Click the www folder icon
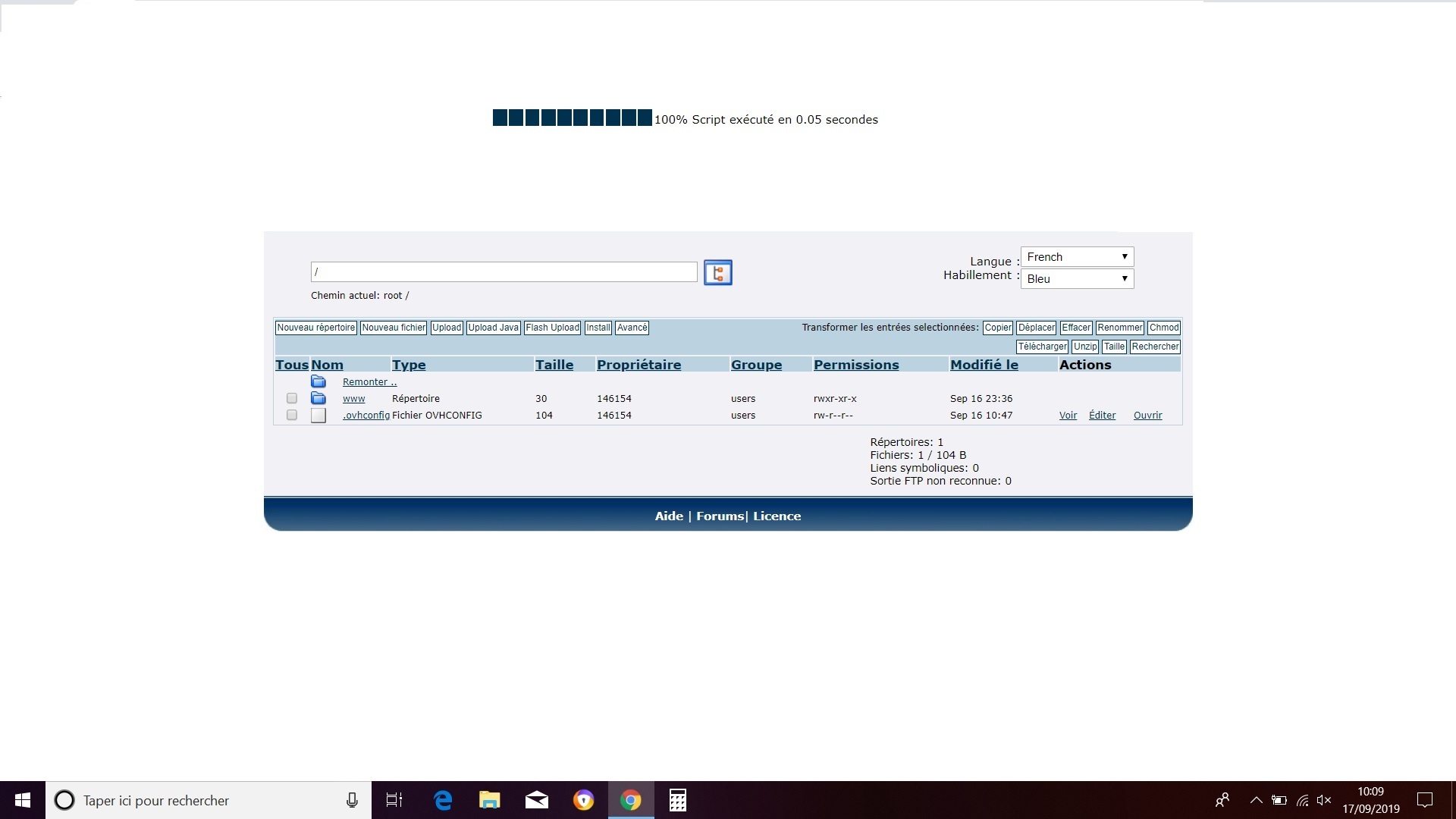 (318, 398)
